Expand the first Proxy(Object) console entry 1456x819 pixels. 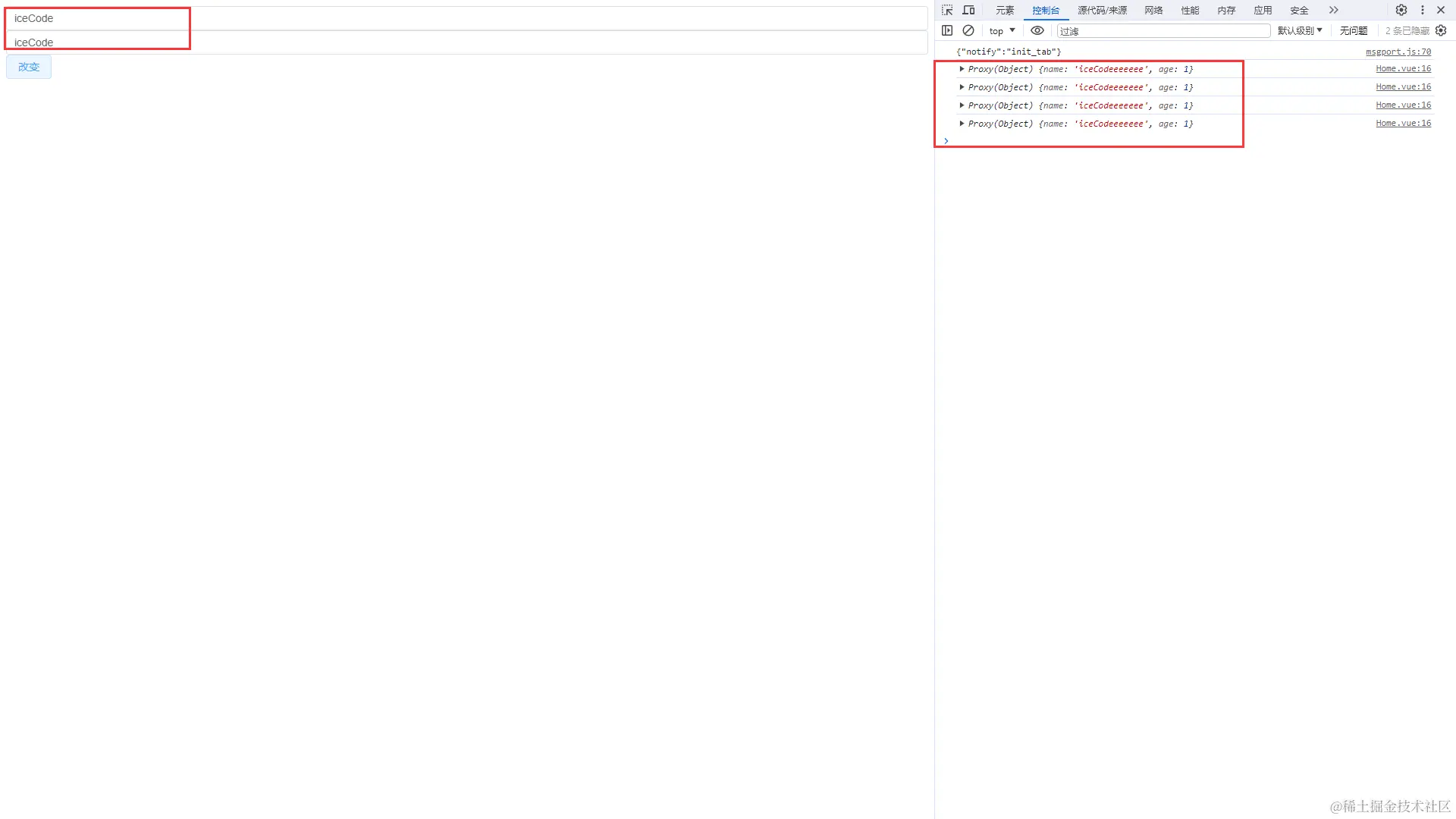coord(962,69)
